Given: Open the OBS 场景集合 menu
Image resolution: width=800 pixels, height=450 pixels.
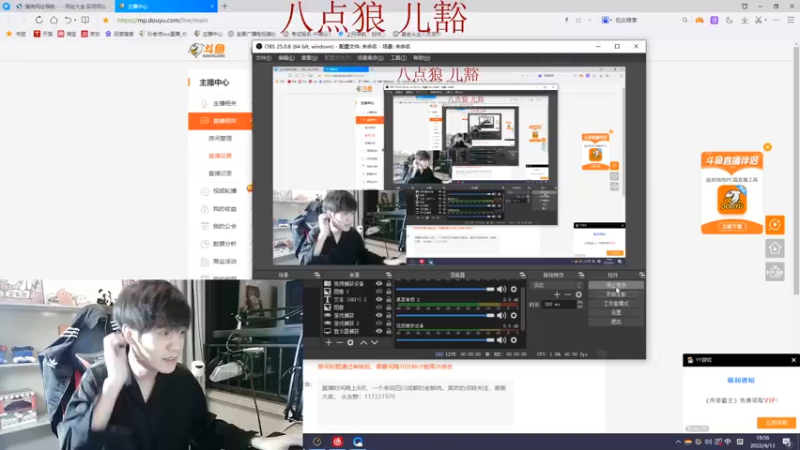Looking at the screenshot, I should pyautogui.click(x=370, y=58).
